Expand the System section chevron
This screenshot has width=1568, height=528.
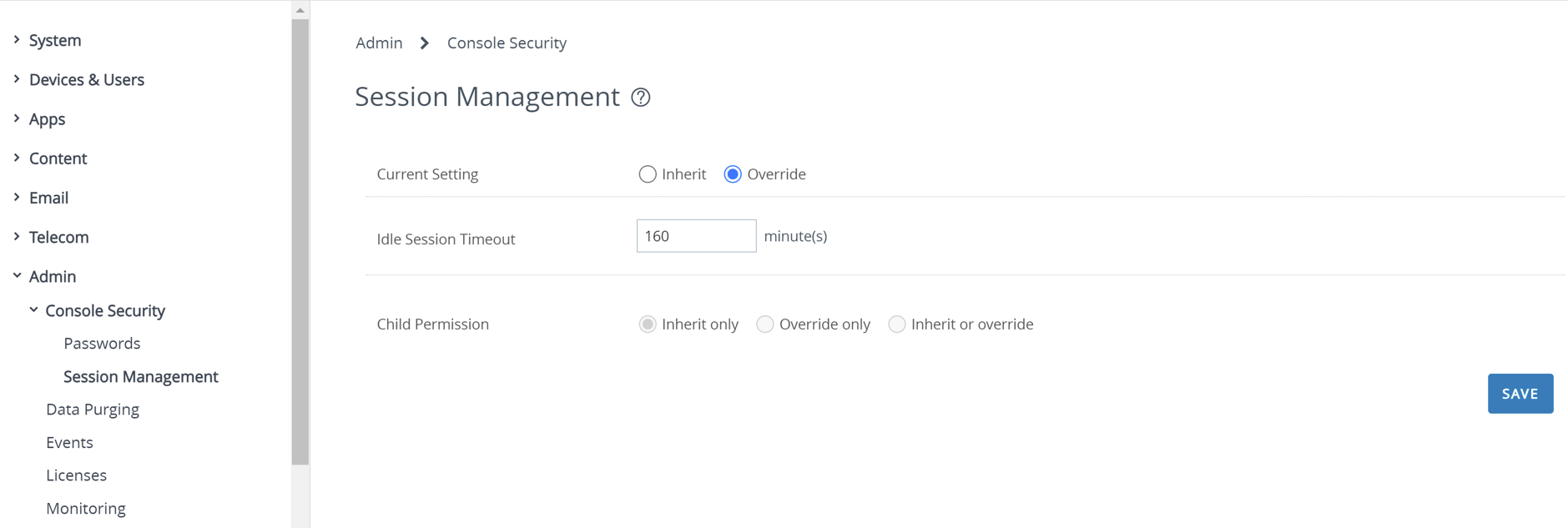pos(17,39)
